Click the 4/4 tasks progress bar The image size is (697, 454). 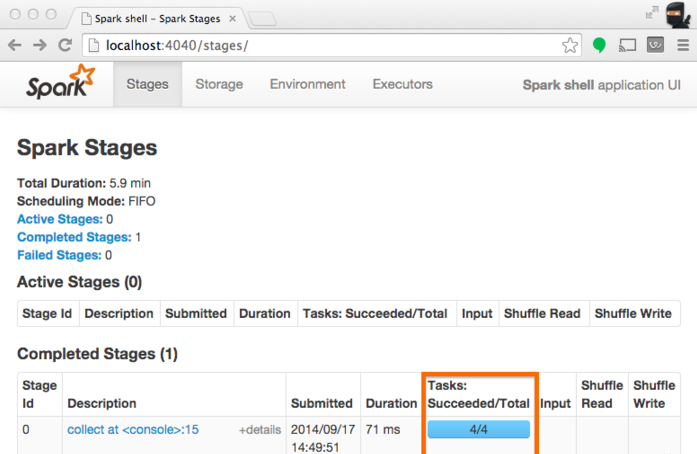478,430
